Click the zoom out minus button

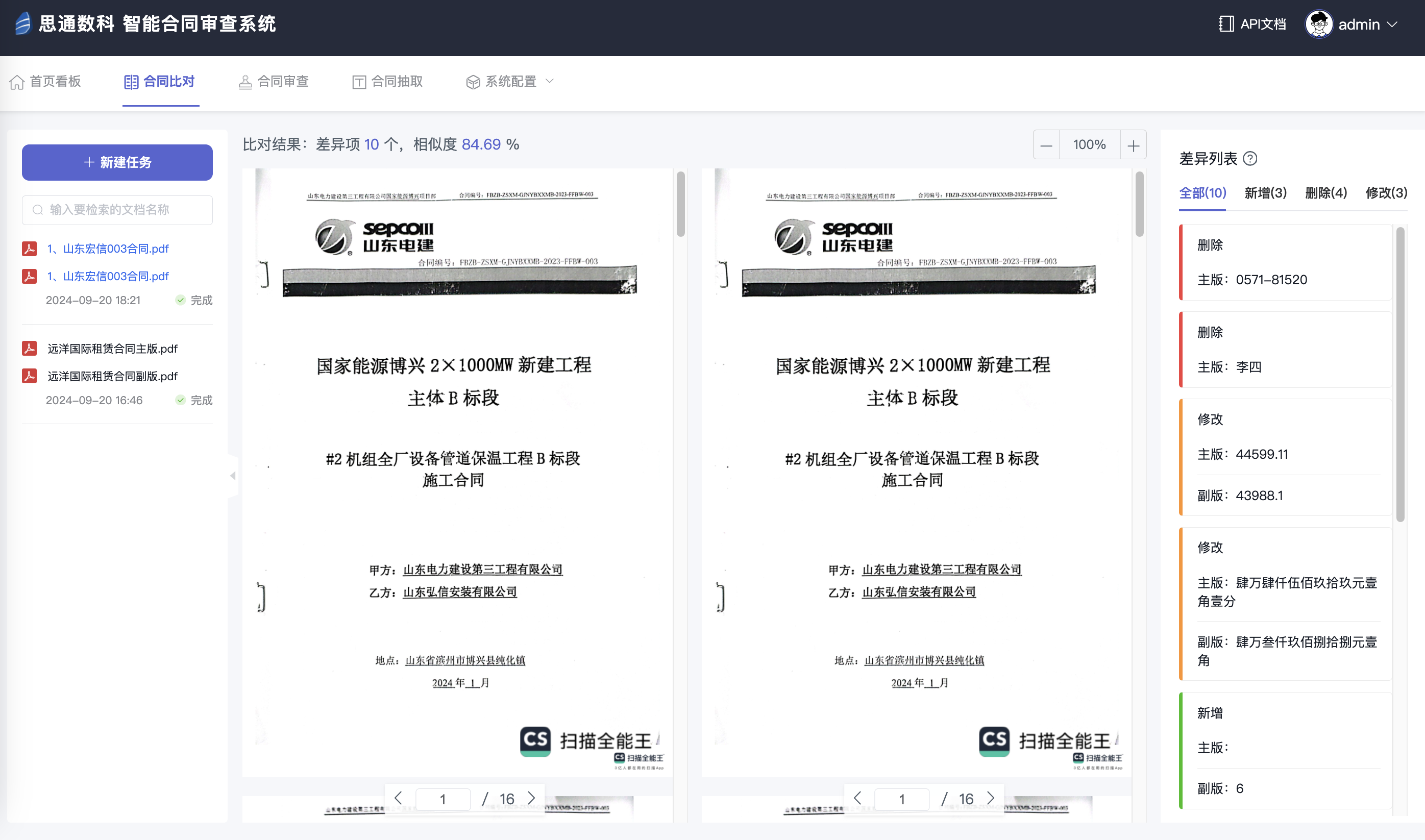[1046, 145]
